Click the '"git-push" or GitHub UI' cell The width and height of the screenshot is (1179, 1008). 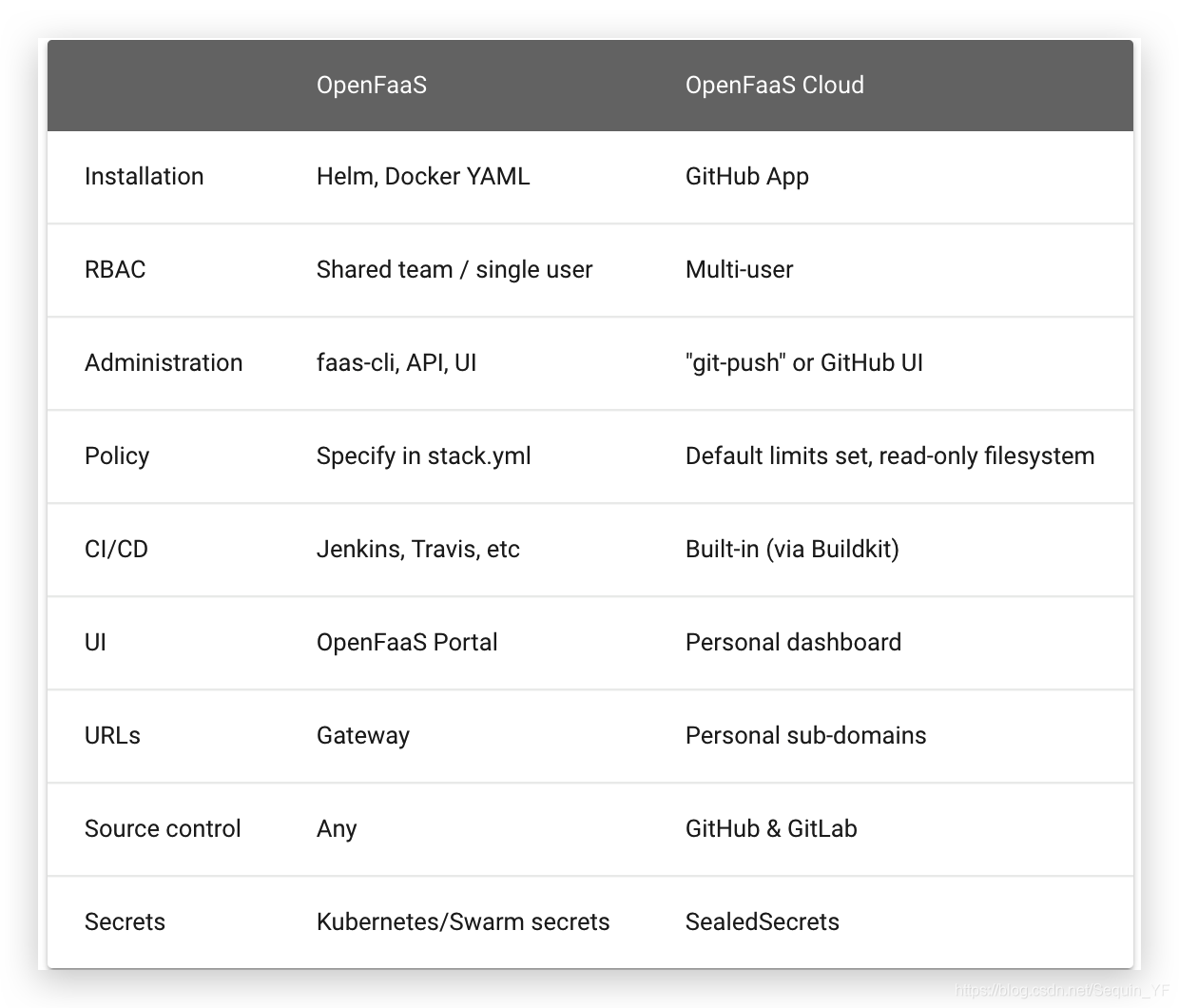tap(803, 362)
